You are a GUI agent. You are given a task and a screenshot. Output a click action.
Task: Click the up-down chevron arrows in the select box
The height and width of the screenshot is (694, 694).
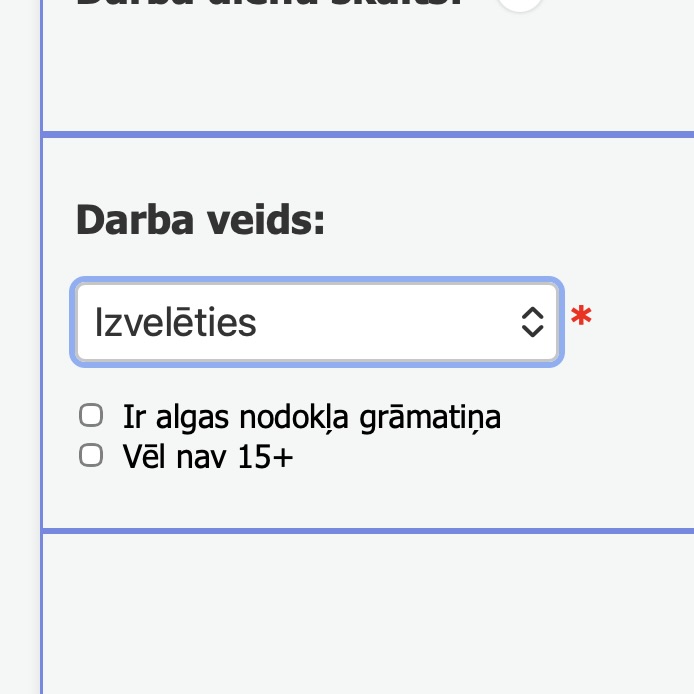532,322
